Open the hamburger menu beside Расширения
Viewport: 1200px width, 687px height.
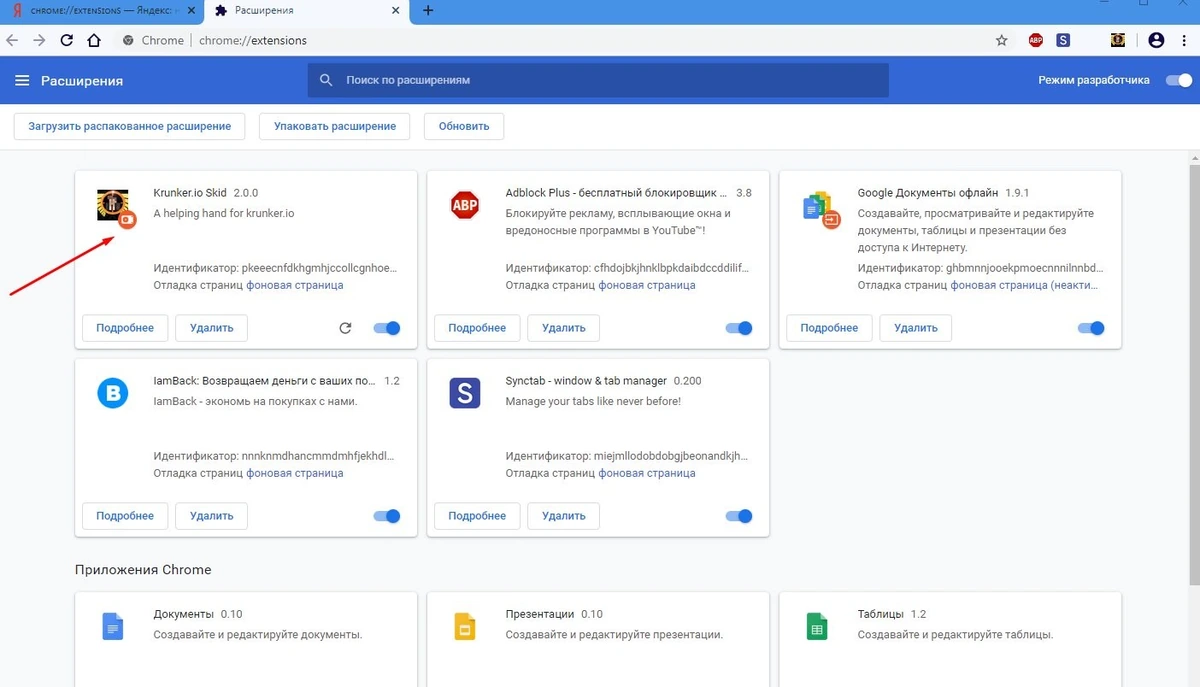point(22,80)
